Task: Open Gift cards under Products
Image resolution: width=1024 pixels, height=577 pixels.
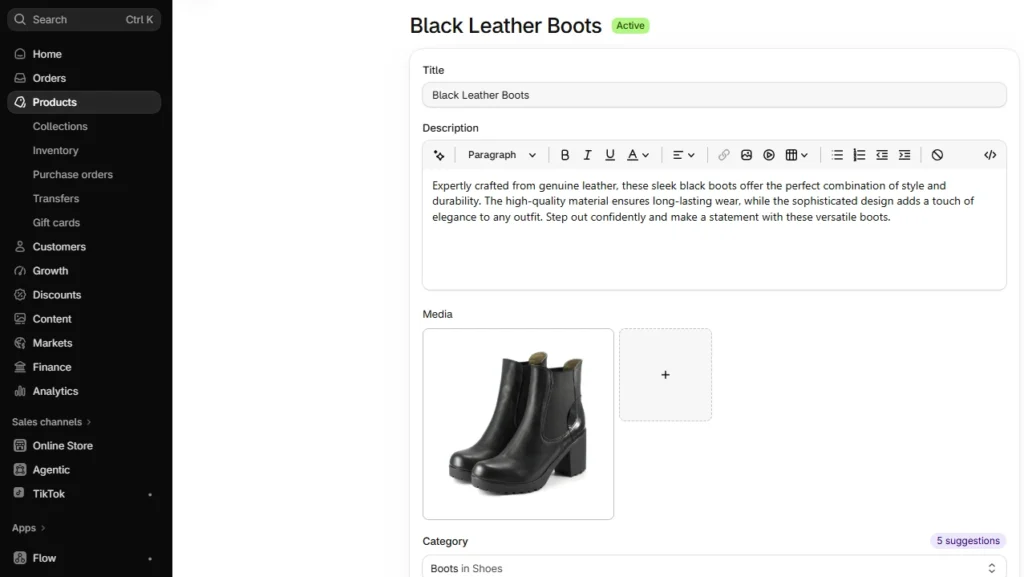Action: click(x=56, y=223)
